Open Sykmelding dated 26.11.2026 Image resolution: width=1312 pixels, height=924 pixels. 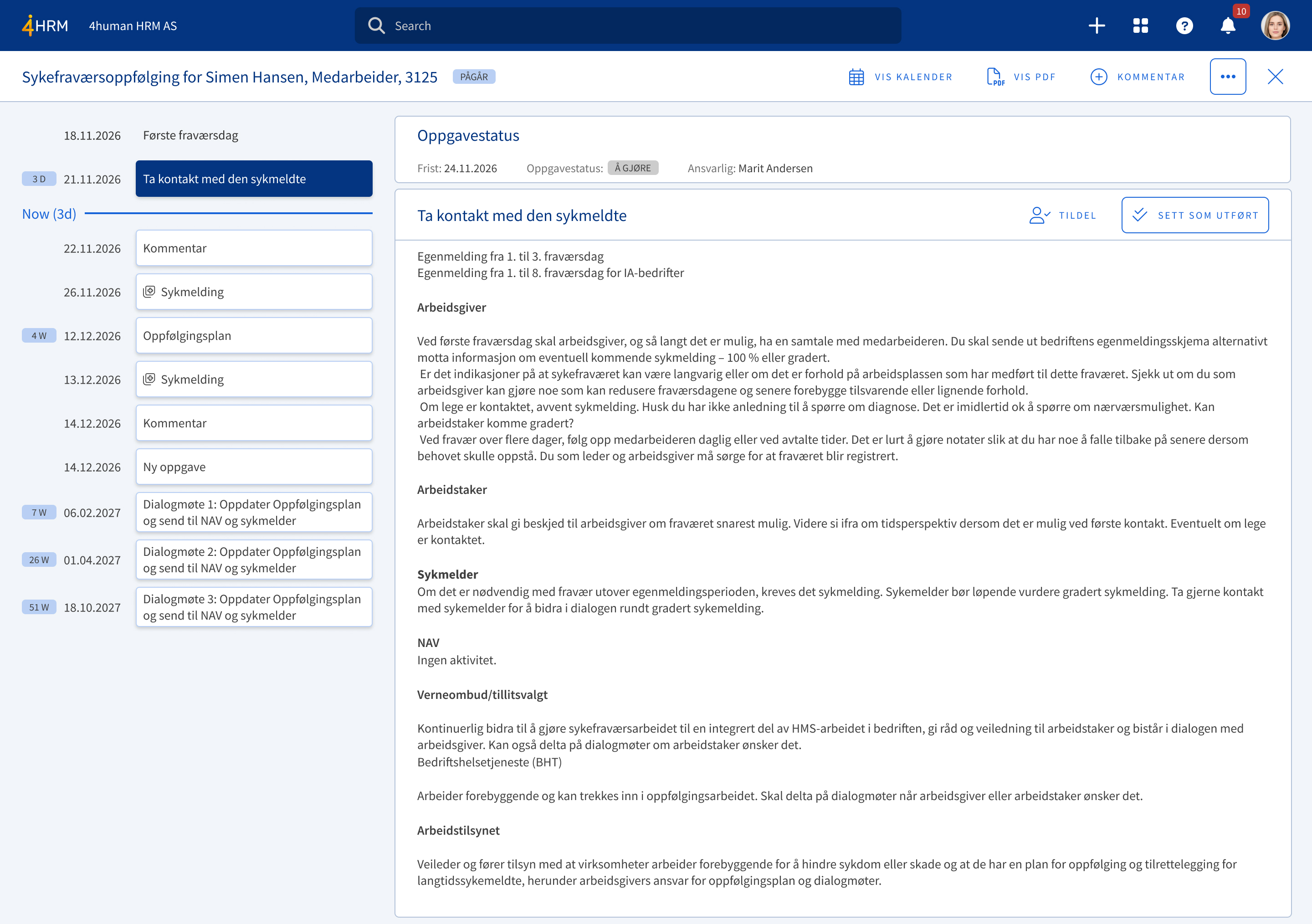tap(254, 292)
